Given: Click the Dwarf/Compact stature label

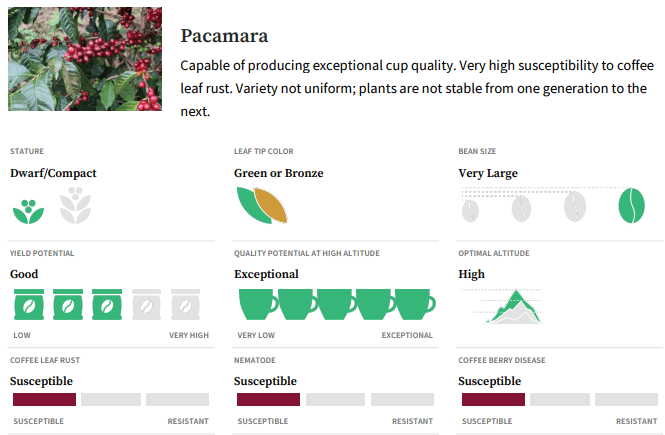Looking at the screenshot, I should pyautogui.click(x=53, y=173).
